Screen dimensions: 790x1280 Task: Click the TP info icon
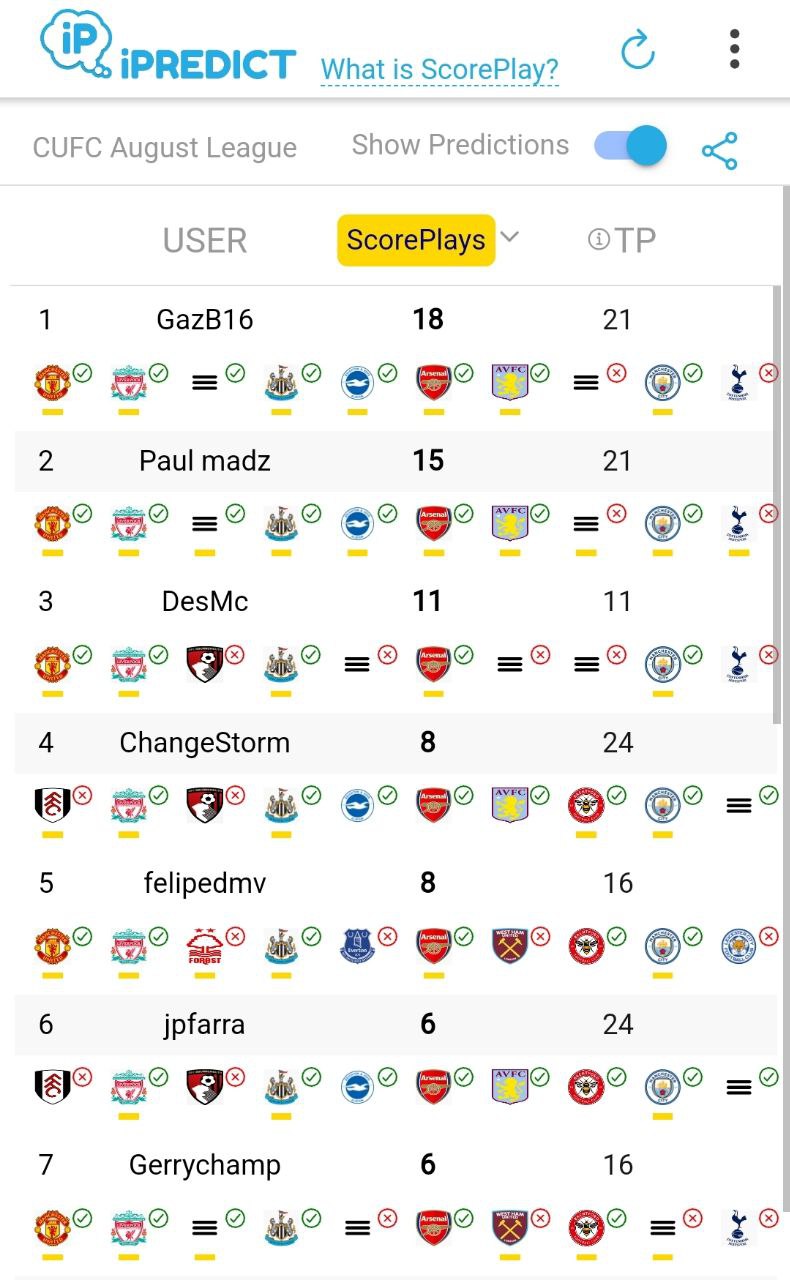pyautogui.click(x=599, y=239)
